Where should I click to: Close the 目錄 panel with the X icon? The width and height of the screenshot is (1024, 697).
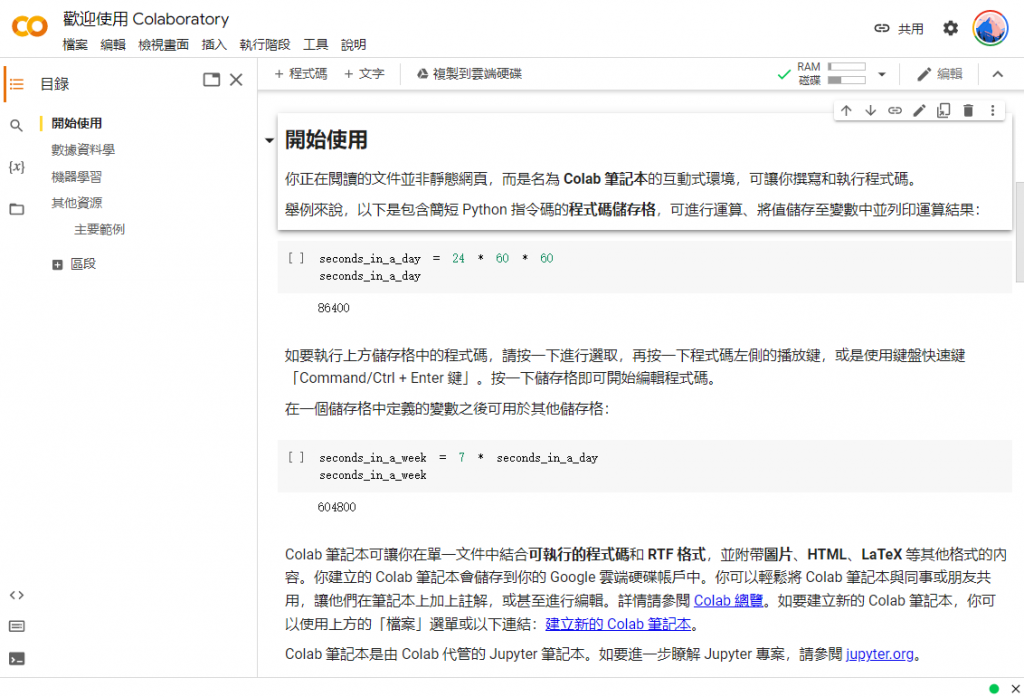[236, 80]
